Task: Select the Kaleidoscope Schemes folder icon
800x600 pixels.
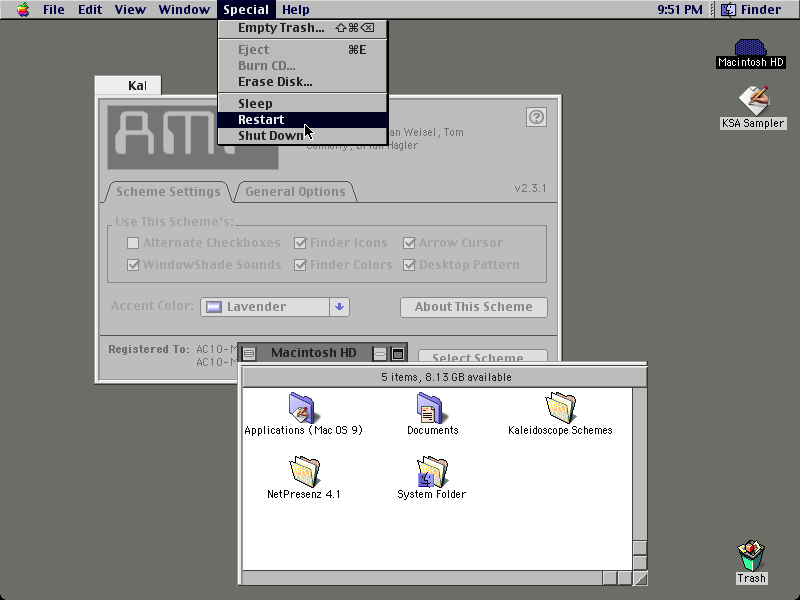Action: coord(560,407)
